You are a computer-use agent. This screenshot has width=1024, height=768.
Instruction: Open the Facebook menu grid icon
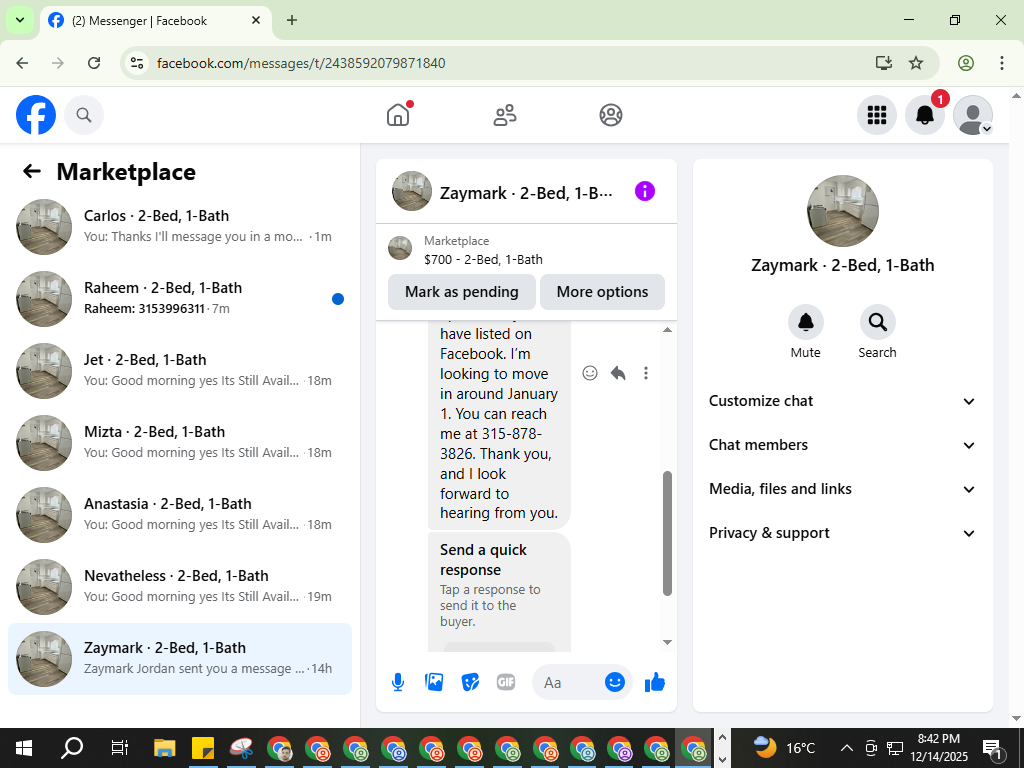pyautogui.click(x=876, y=115)
